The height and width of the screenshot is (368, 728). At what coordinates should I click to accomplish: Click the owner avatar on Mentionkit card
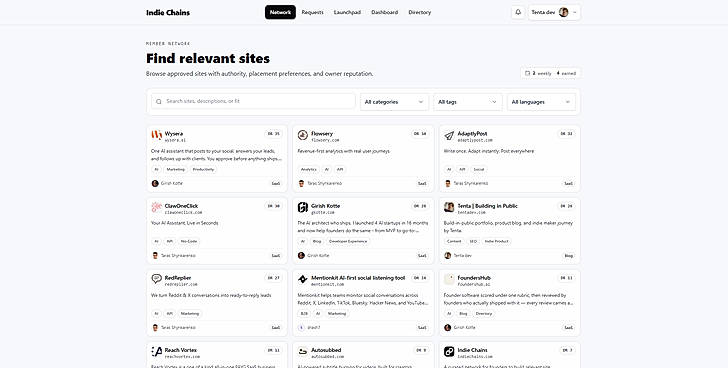[x=301, y=328]
